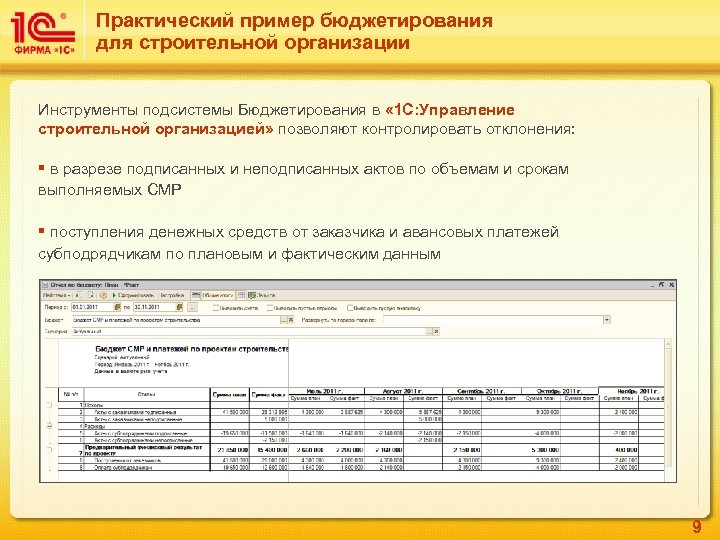This screenshot has height=540, width=720.
Task: Select the Расходы row 4
Action: 361,426
